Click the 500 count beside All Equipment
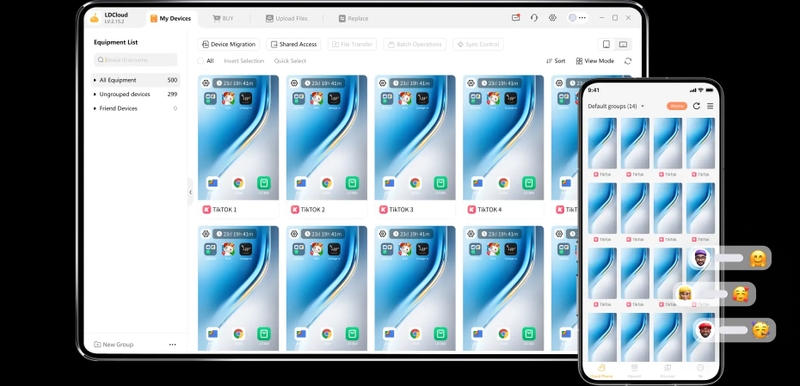Image resolution: width=800 pixels, height=386 pixels. [x=172, y=80]
